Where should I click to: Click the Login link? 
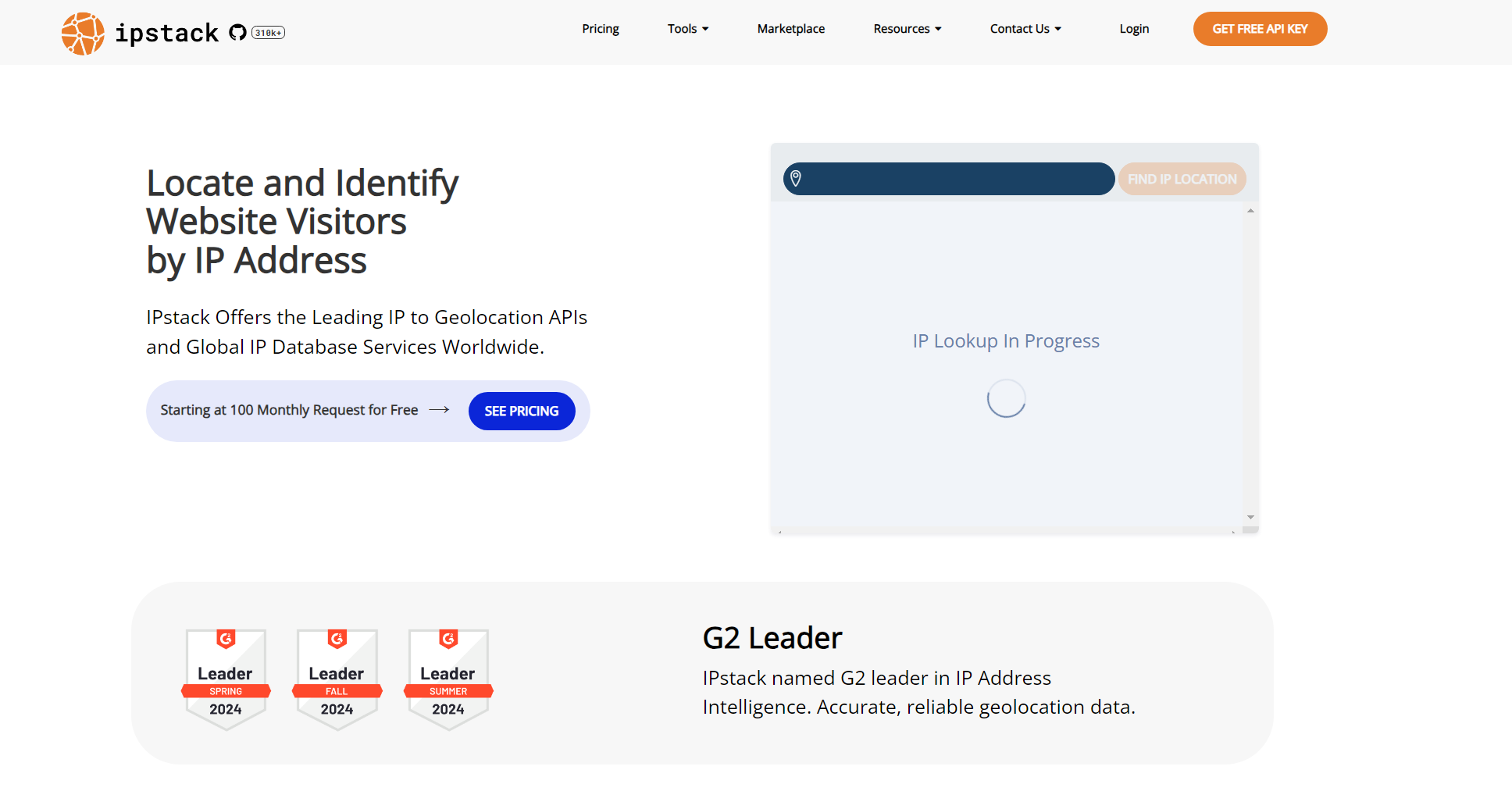tap(1133, 29)
